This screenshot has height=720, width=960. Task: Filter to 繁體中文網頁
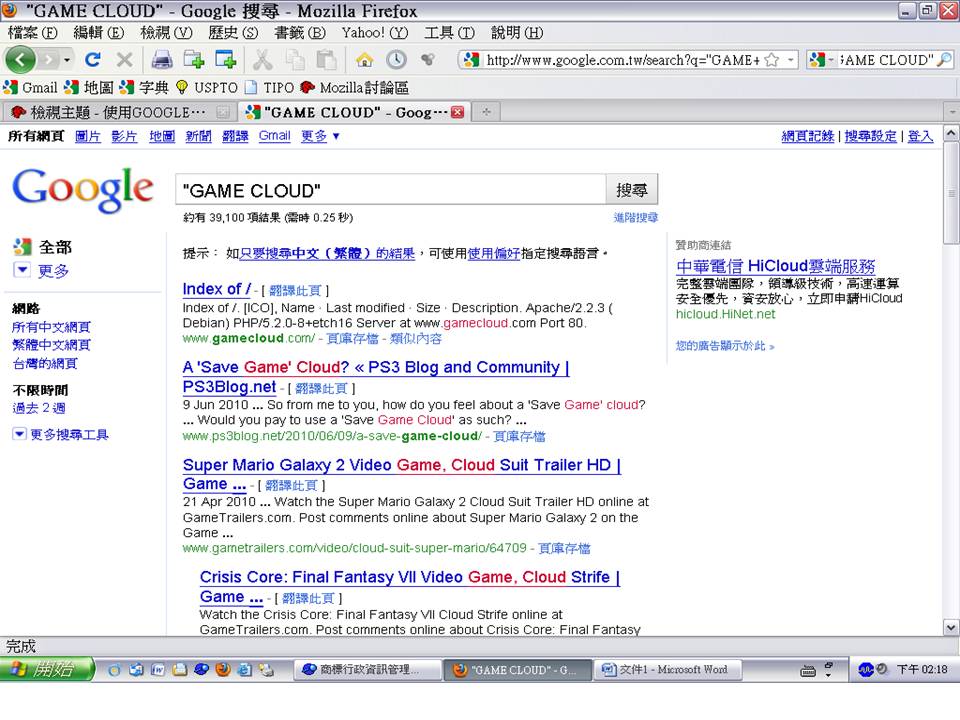[51, 345]
